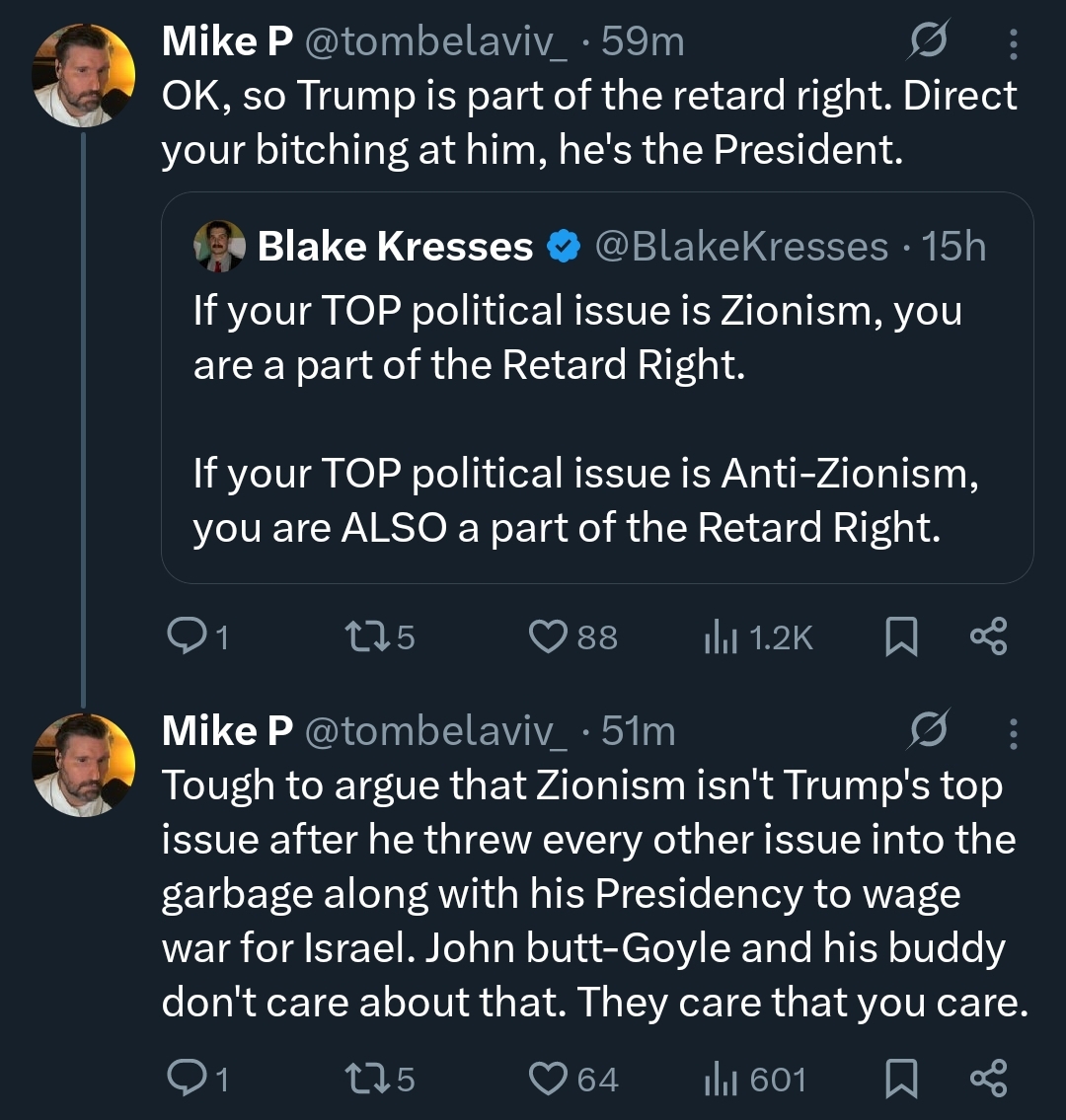Bookmark the 51m tweet
Image resolution: width=1066 pixels, height=1120 pixels.
pos(900,1079)
